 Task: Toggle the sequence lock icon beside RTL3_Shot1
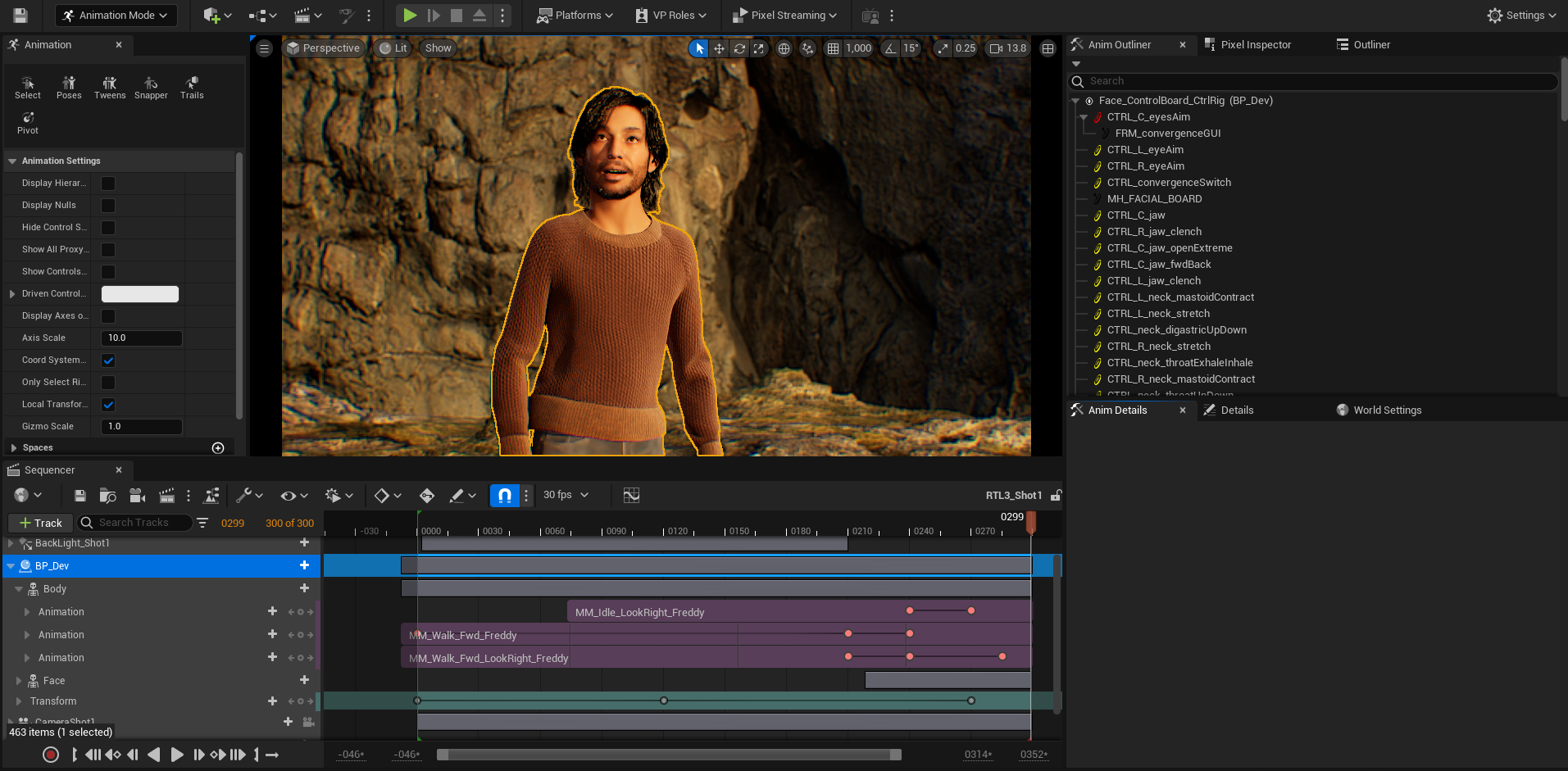[1056, 495]
